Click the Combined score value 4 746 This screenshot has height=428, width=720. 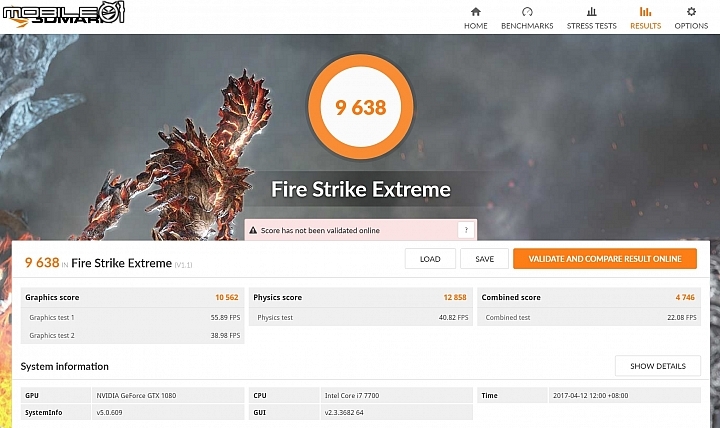click(685, 298)
